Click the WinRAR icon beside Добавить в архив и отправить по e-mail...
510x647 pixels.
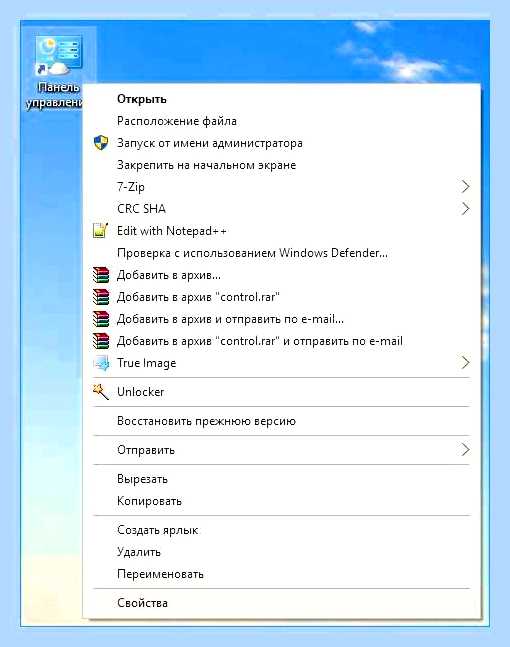pyautogui.click(x=101, y=319)
